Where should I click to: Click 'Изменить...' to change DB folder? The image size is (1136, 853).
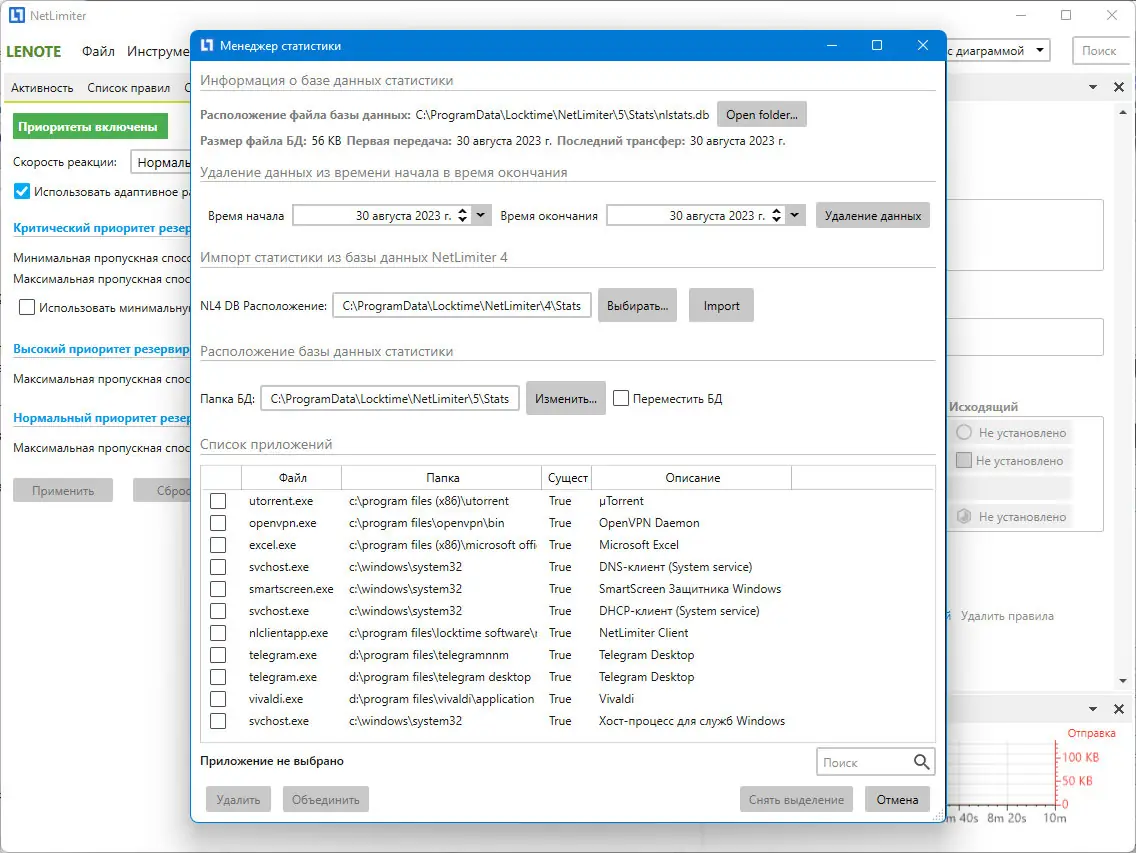tap(566, 399)
